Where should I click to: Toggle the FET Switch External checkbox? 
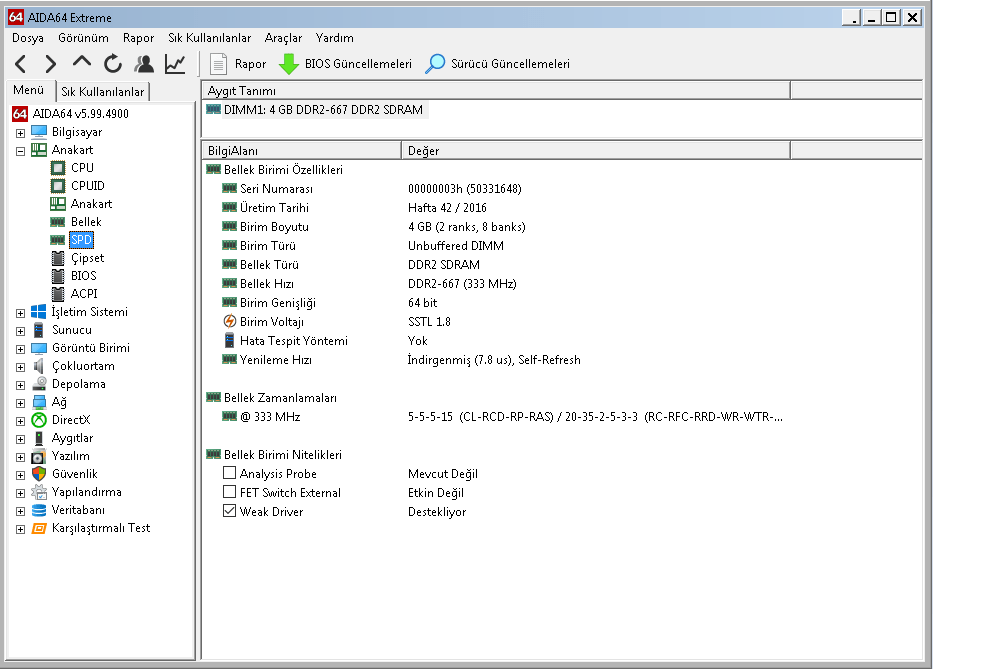click(x=230, y=492)
